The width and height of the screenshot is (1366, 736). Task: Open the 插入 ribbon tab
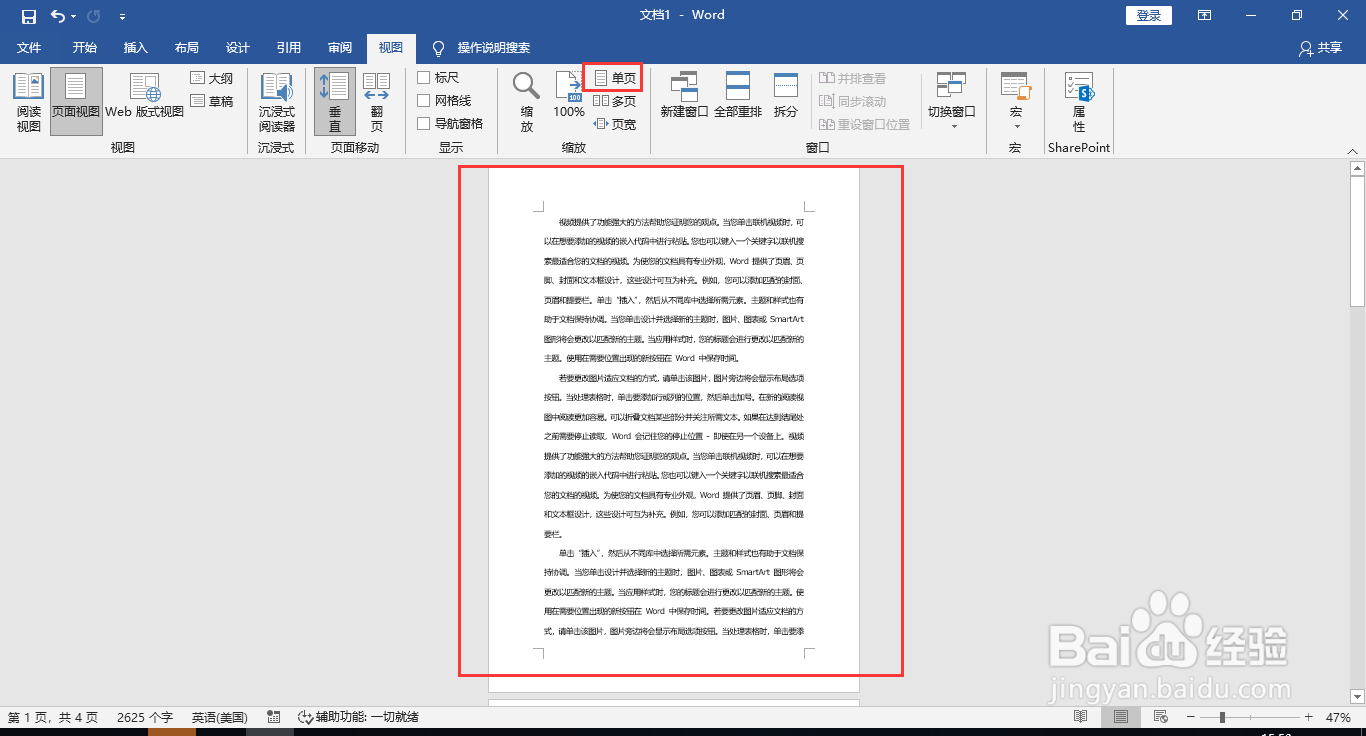point(135,47)
